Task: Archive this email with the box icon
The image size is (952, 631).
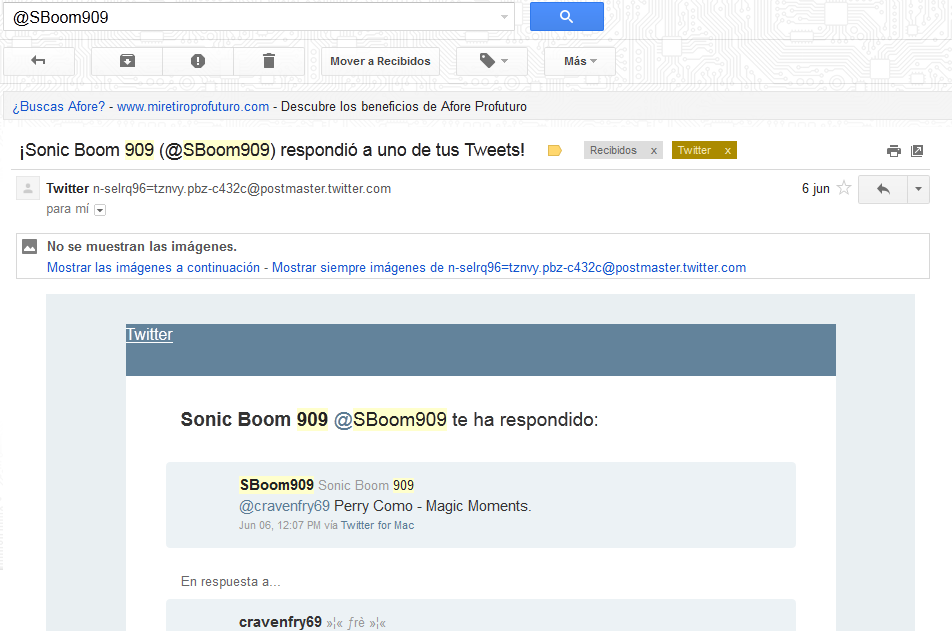Action: (127, 61)
